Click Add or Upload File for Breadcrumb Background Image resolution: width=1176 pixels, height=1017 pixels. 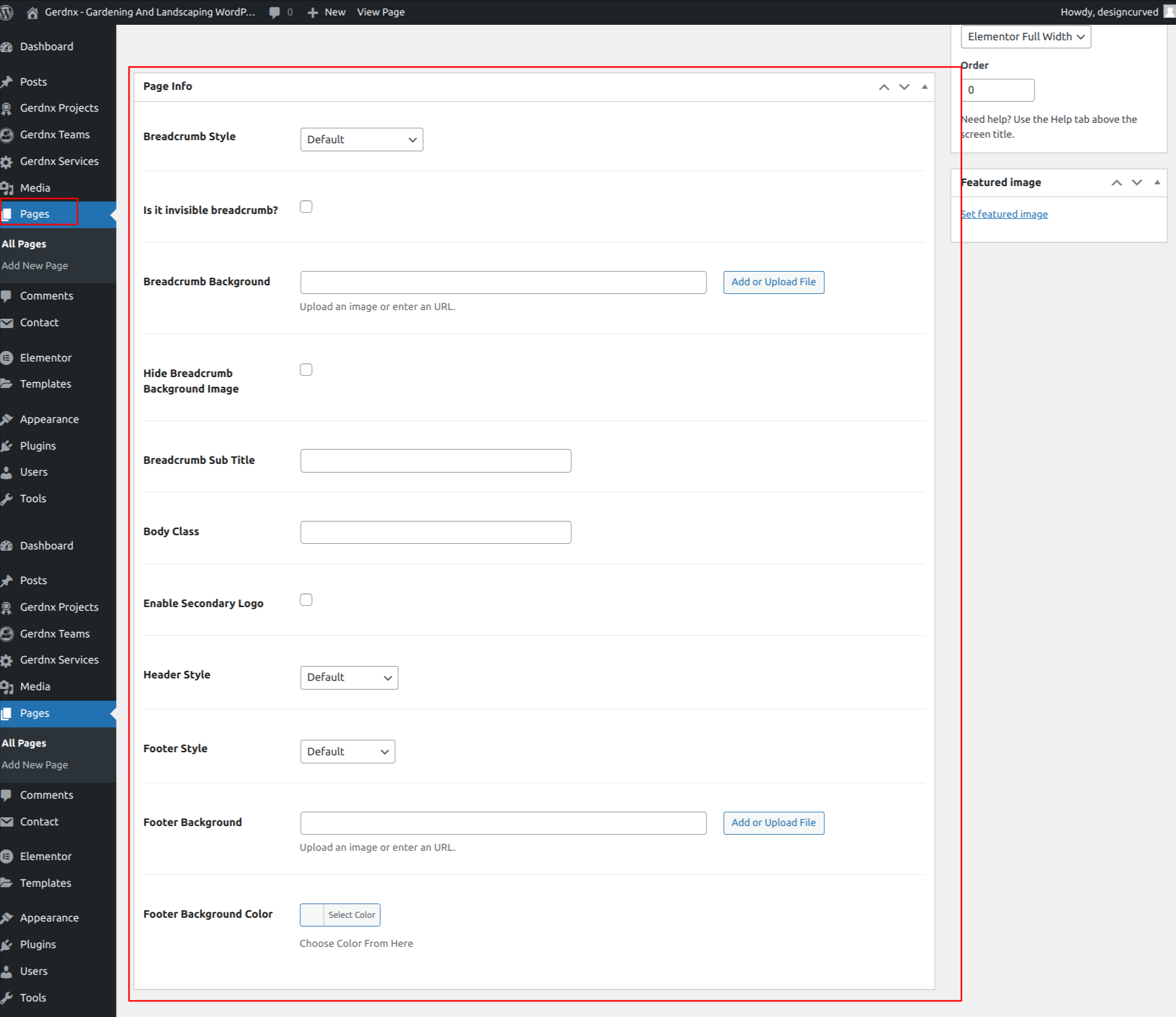[x=773, y=282]
